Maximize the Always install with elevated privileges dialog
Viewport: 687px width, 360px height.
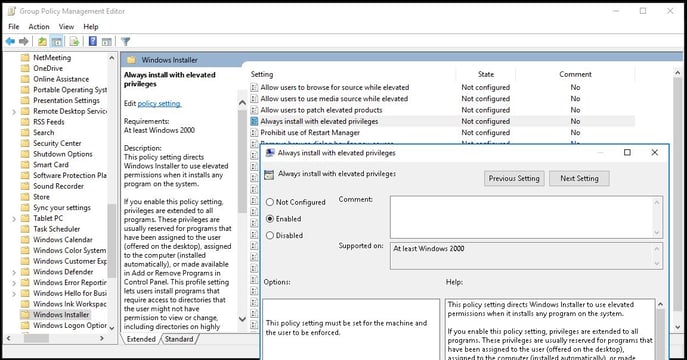[627, 152]
